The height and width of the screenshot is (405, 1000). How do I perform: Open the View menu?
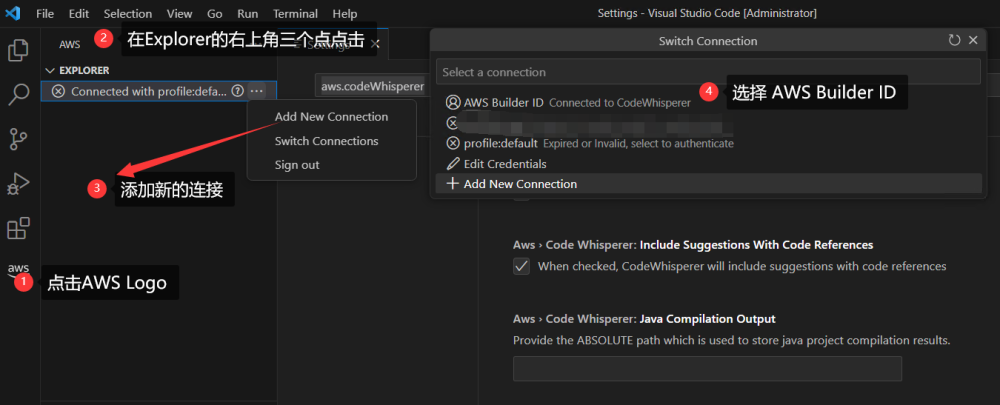179,13
